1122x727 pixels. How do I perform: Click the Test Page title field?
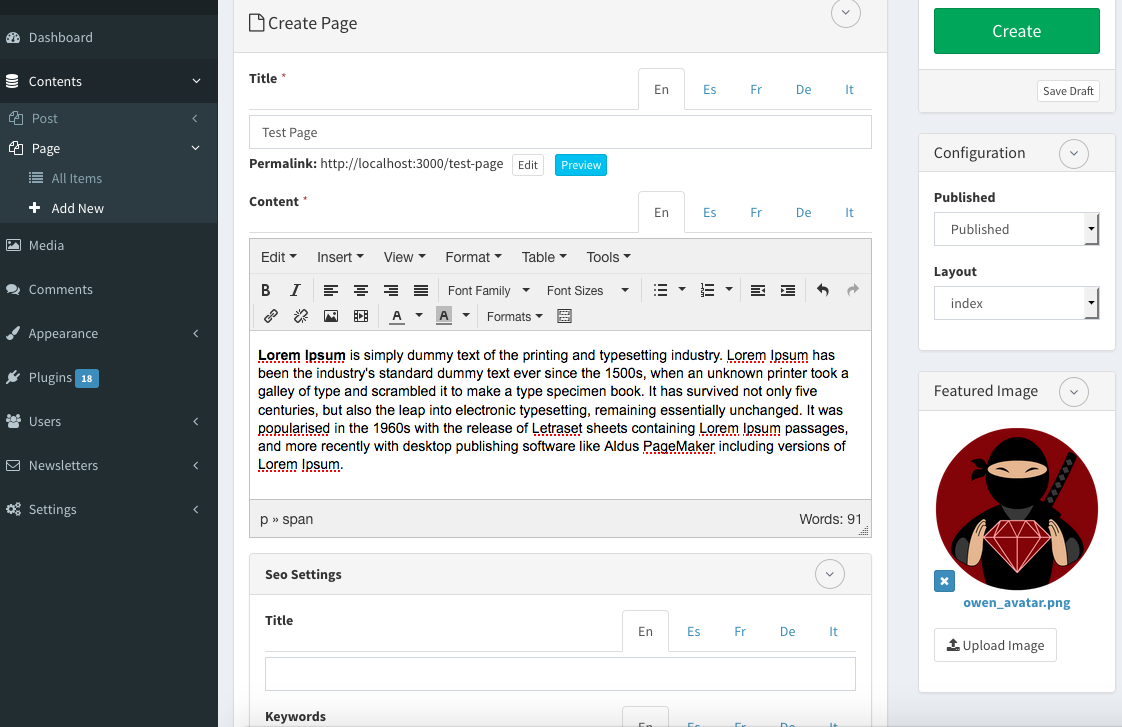tap(560, 132)
